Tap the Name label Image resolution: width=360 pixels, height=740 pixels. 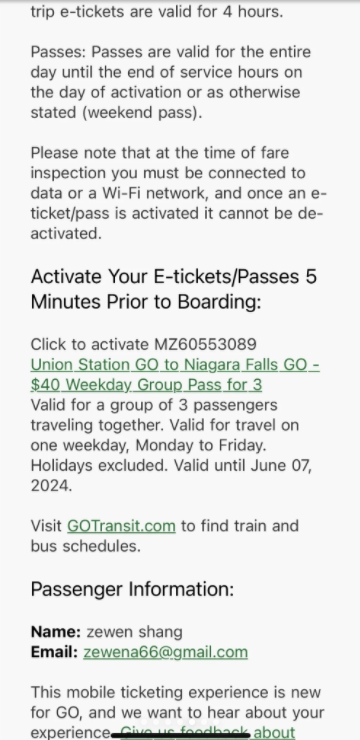click(x=56, y=631)
